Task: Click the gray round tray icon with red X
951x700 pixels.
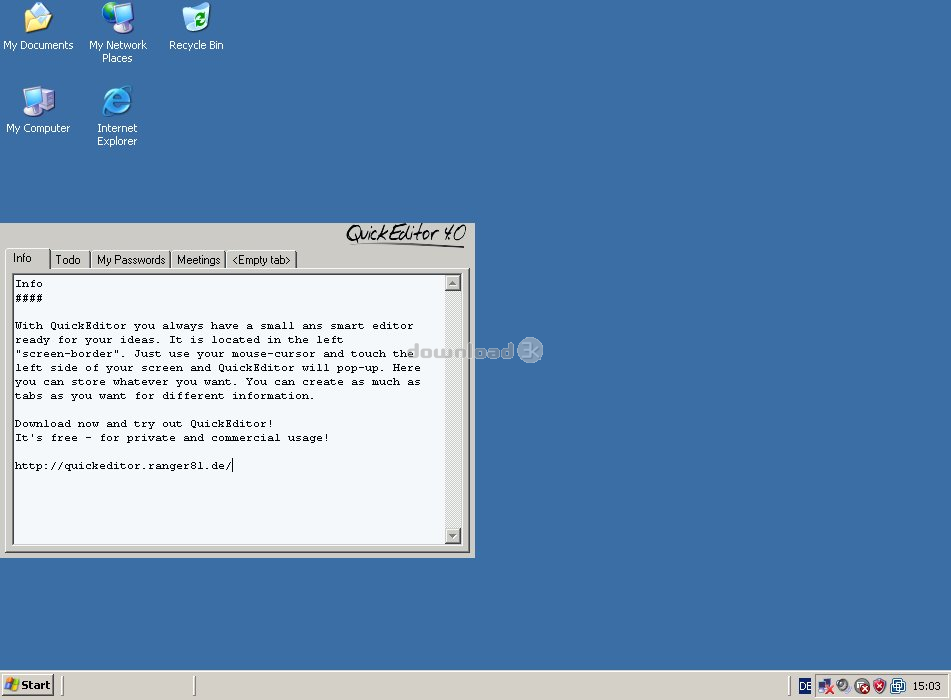Action: coord(862,686)
